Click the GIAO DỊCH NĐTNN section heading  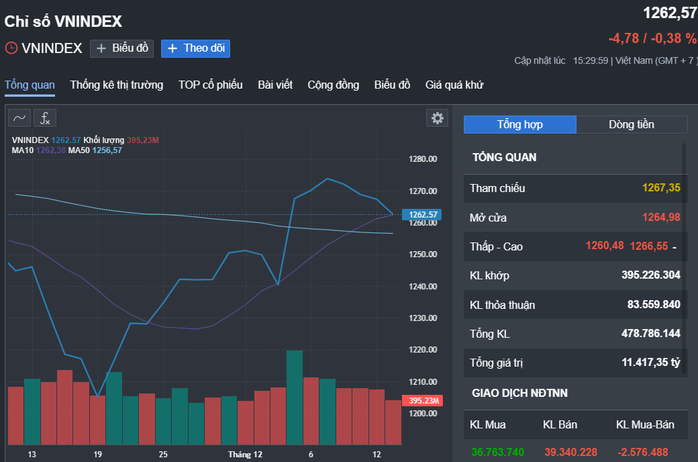(x=520, y=393)
